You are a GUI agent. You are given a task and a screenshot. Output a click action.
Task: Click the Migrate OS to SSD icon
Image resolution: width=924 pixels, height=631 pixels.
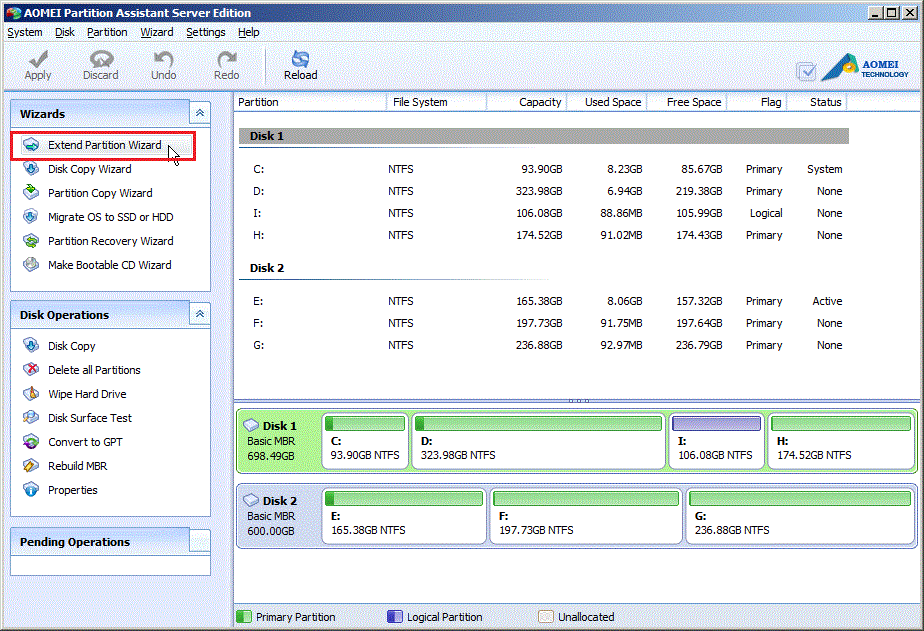(x=31, y=217)
